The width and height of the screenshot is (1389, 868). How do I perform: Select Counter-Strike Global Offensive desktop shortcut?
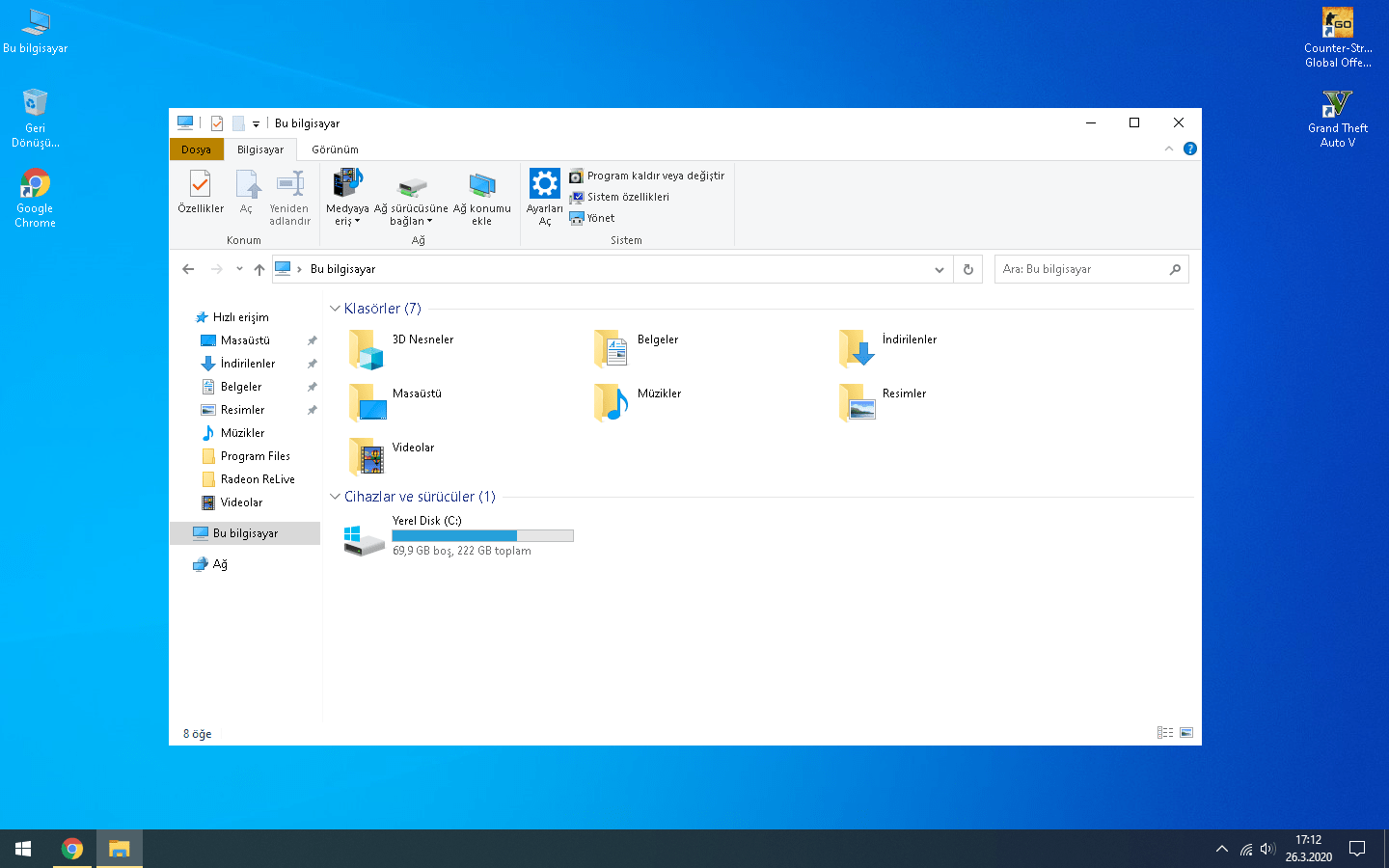(1338, 38)
